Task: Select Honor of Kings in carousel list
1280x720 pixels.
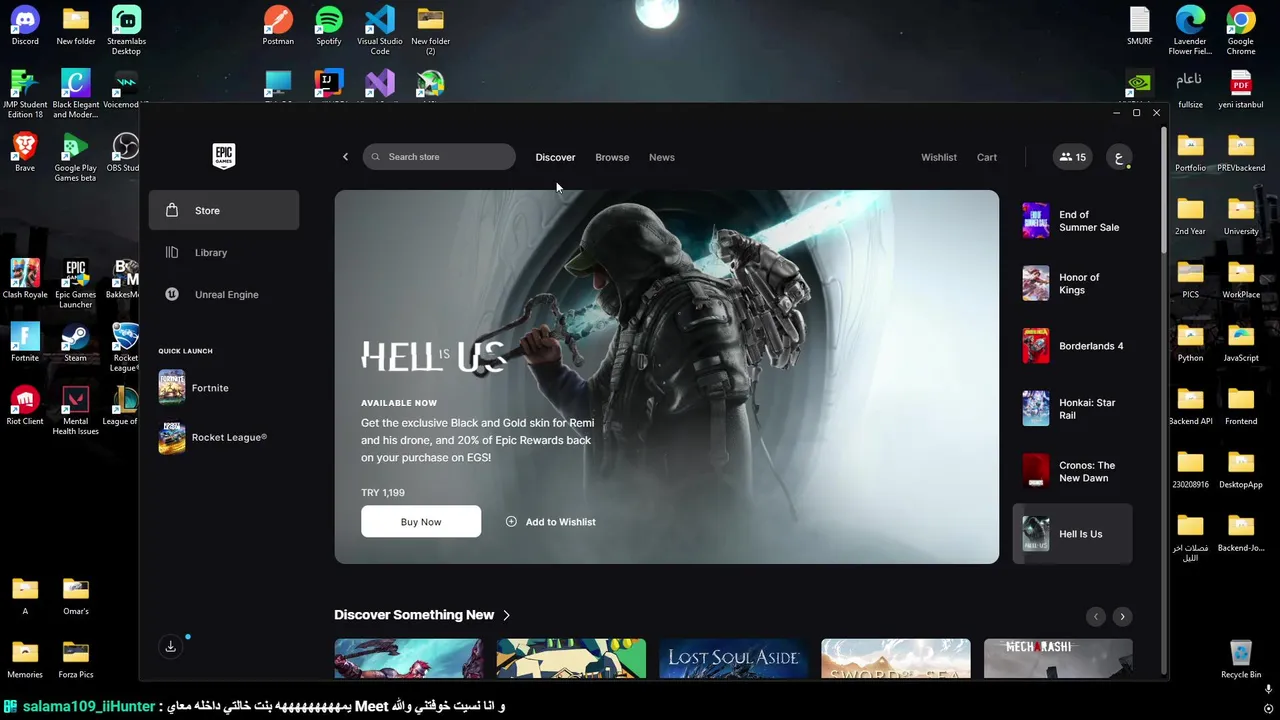Action: coord(1072,284)
